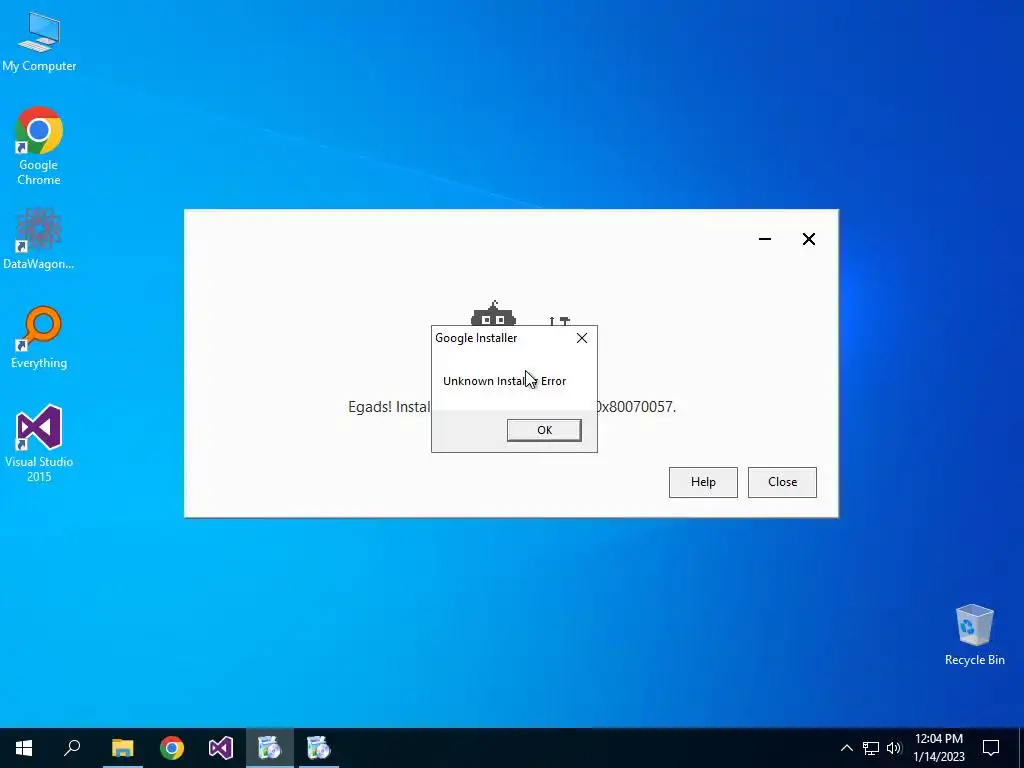Show hidden system tray icons
The image size is (1024, 768).
(x=846, y=748)
